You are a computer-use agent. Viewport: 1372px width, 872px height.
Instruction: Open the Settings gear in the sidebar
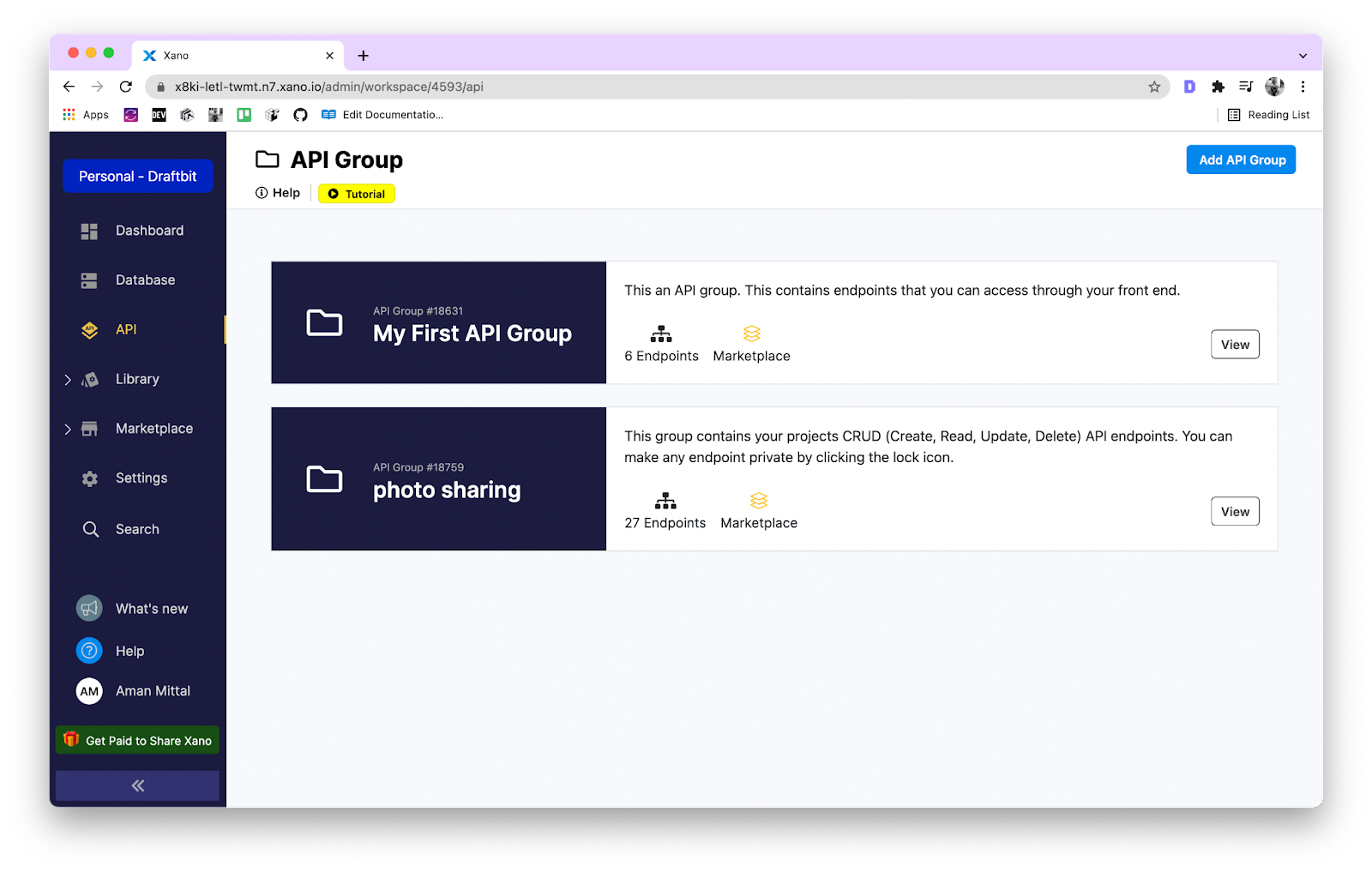click(89, 478)
